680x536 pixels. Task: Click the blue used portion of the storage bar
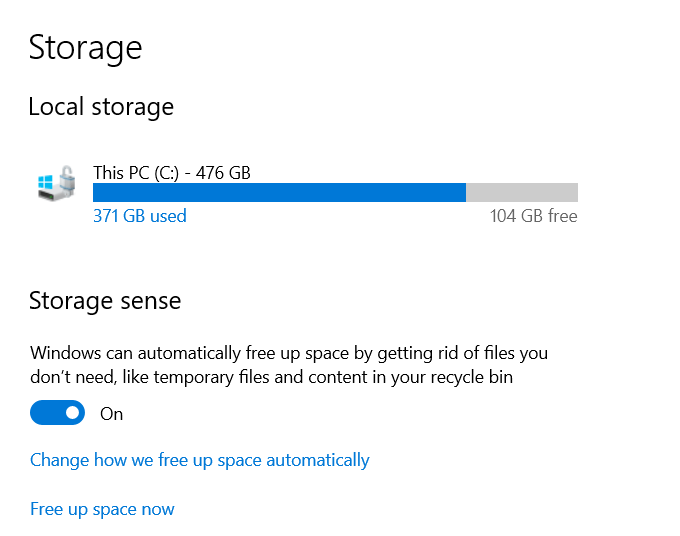pyautogui.click(x=279, y=194)
